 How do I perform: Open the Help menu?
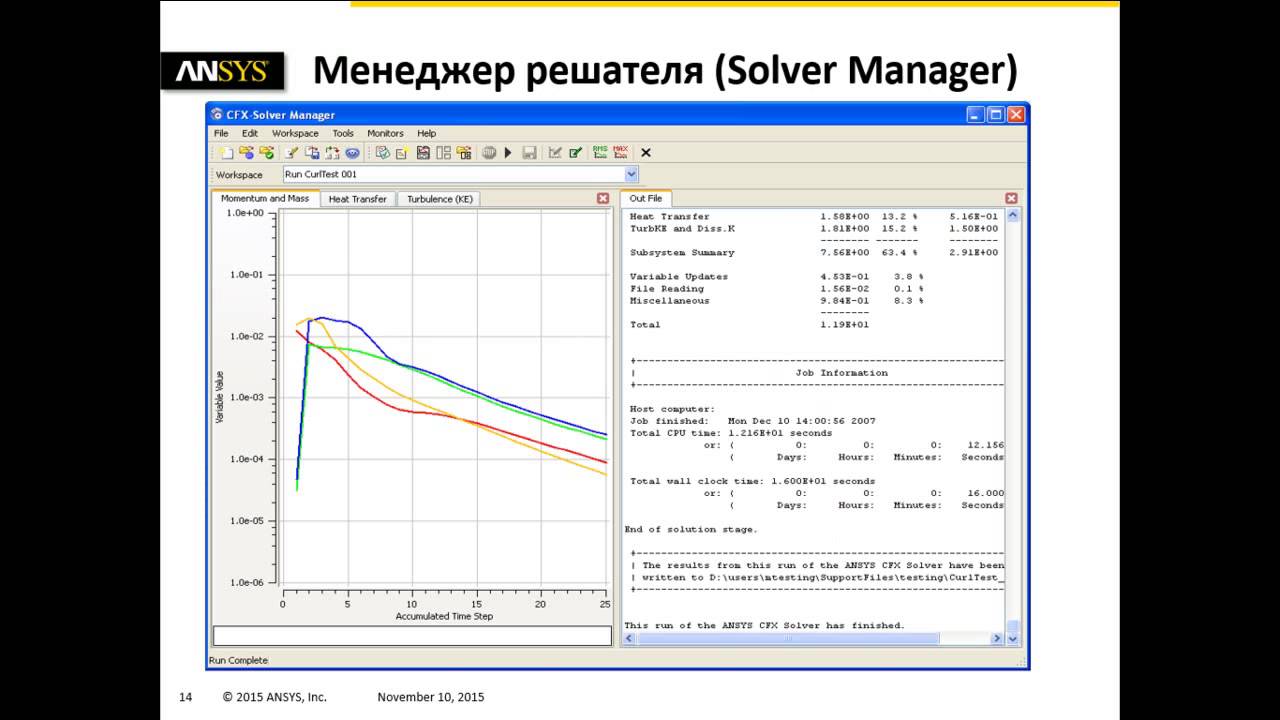[427, 133]
